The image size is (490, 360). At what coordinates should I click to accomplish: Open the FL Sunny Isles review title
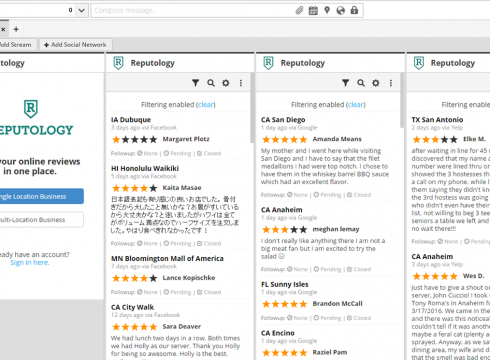click(285, 284)
